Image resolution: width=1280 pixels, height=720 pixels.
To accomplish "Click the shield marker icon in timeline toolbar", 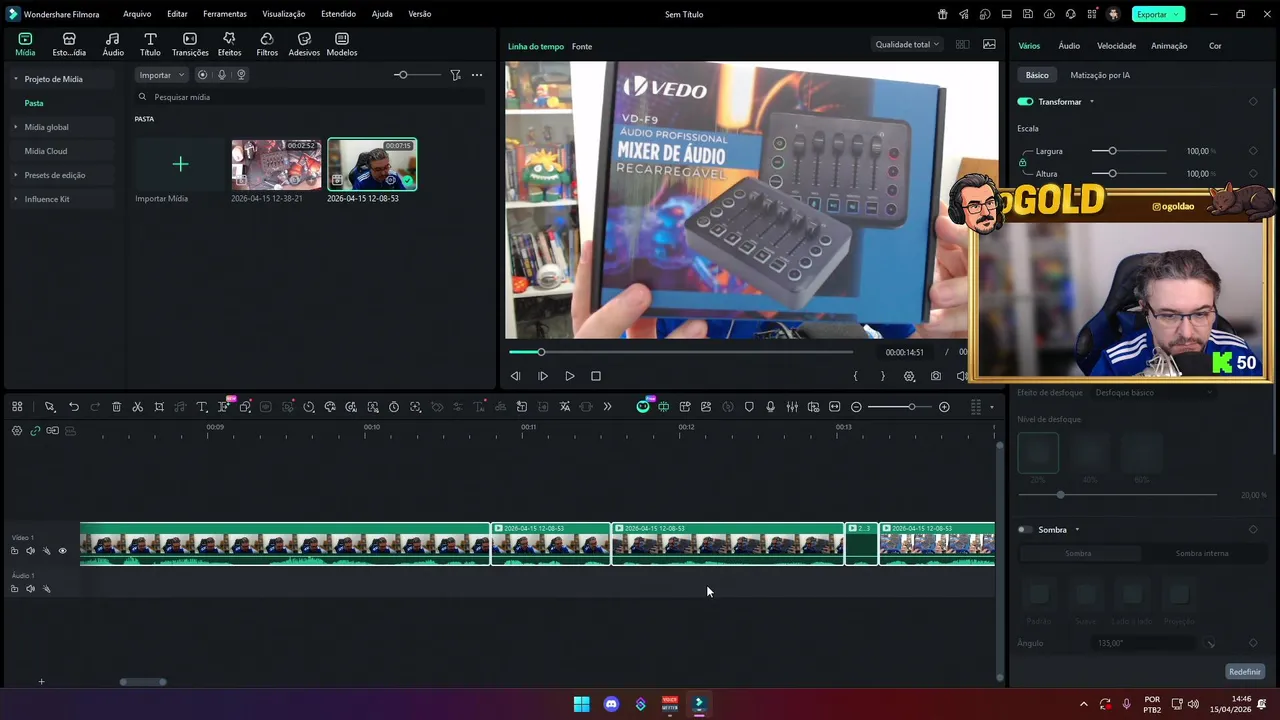I will 749,407.
